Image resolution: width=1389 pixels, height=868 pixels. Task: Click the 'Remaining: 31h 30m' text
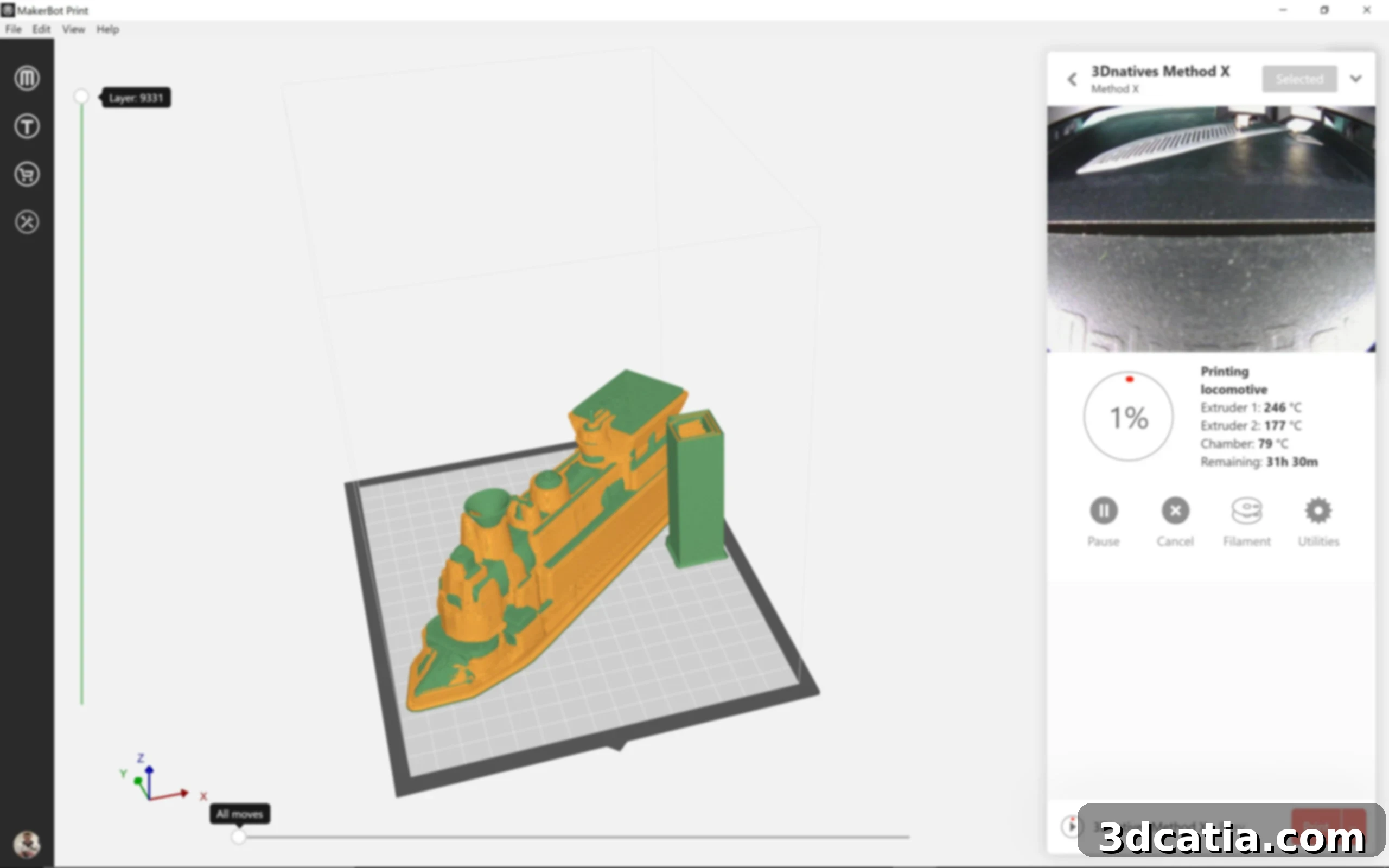click(1259, 462)
